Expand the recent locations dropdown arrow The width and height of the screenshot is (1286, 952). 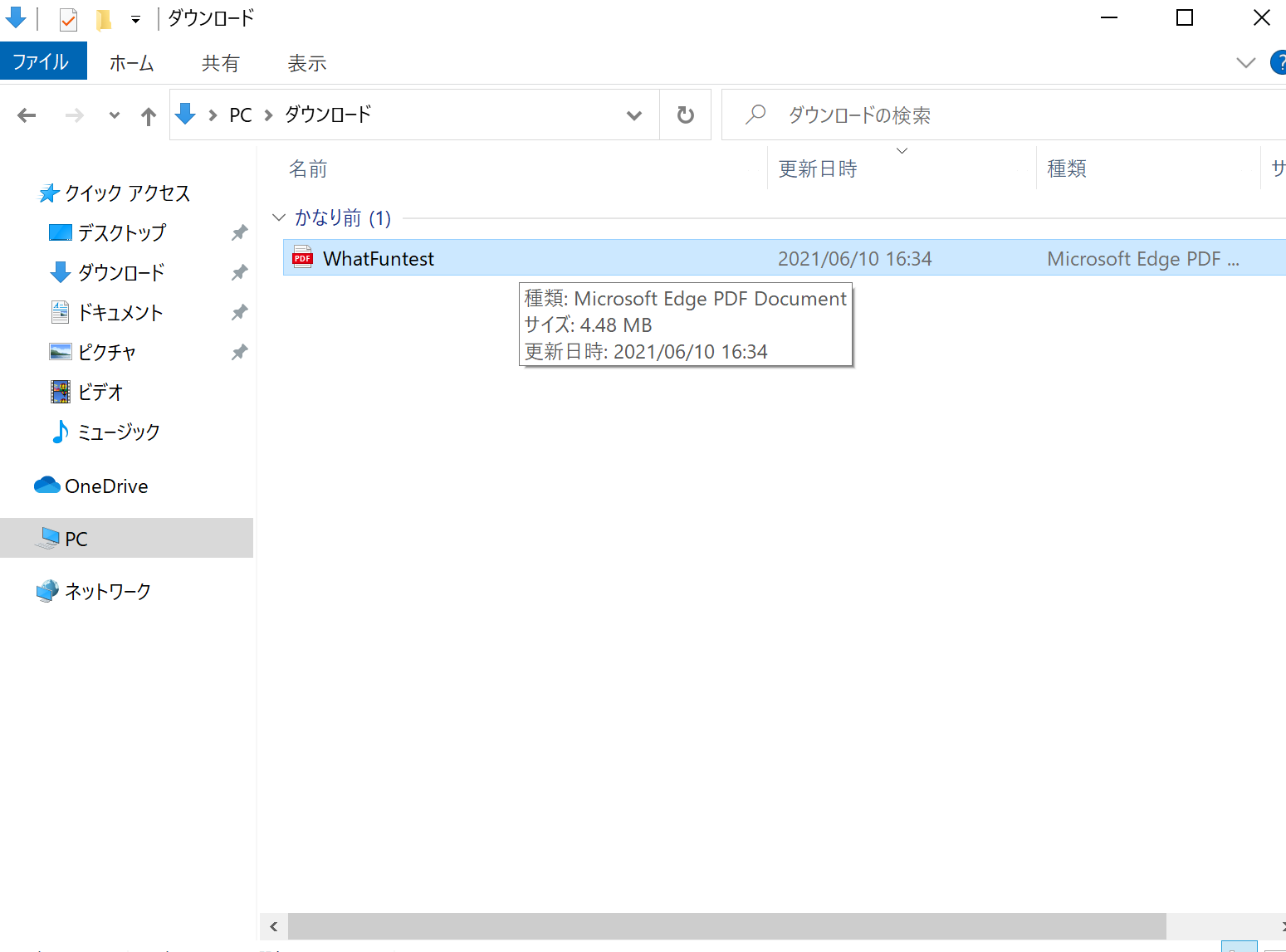click(114, 115)
